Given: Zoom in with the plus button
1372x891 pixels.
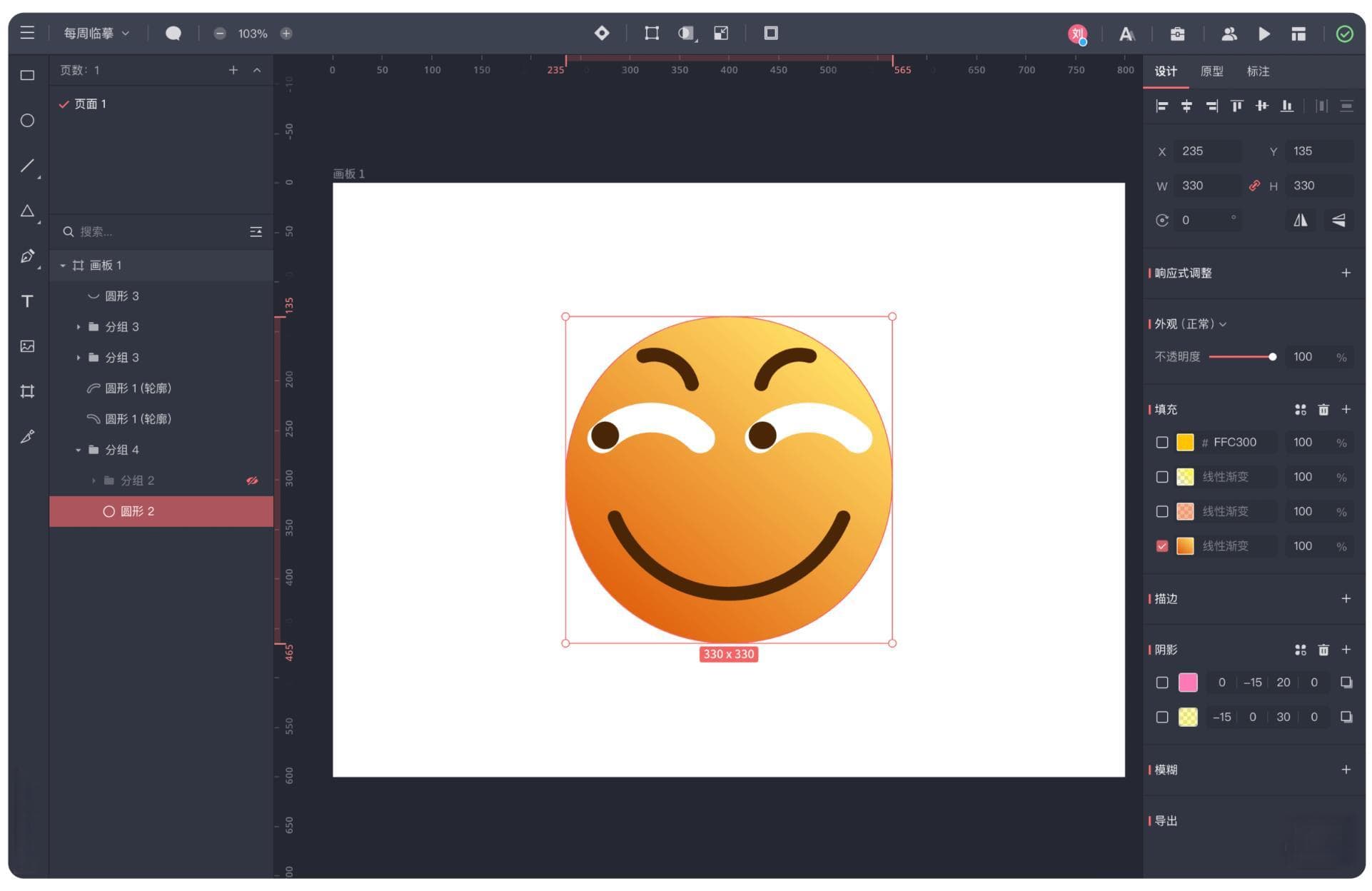Looking at the screenshot, I should 286,34.
